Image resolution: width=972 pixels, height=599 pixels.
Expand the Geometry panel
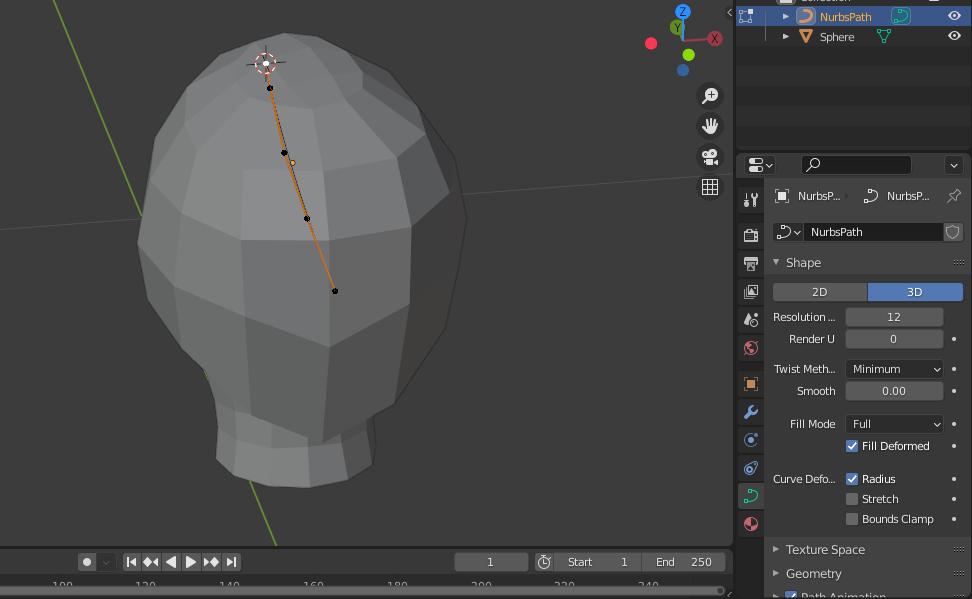776,574
